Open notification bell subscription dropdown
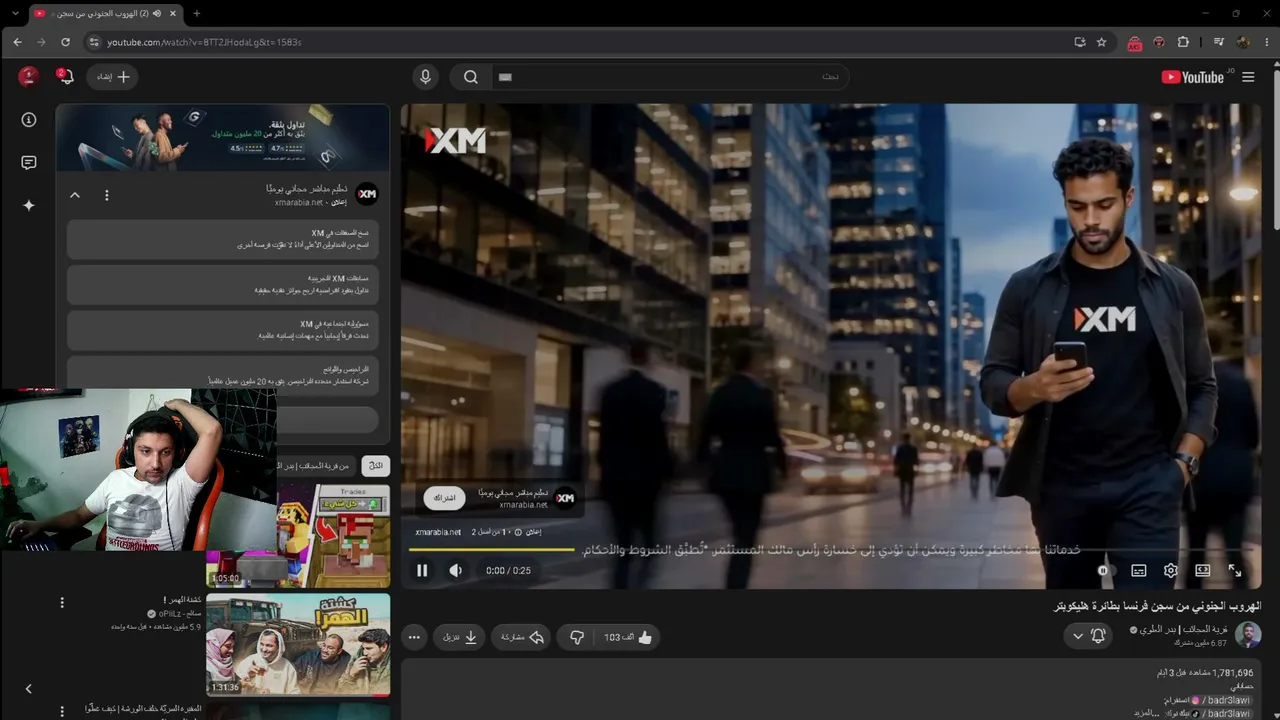The image size is (1280, 720). click(1088, 636)
